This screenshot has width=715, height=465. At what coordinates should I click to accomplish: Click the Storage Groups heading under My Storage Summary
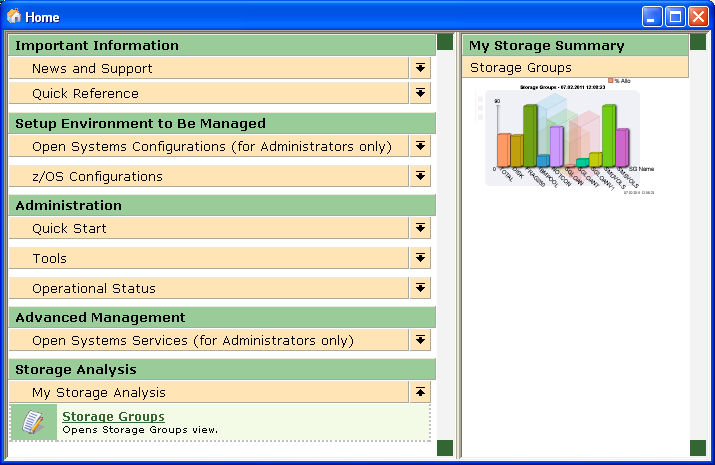coord(521,68)
